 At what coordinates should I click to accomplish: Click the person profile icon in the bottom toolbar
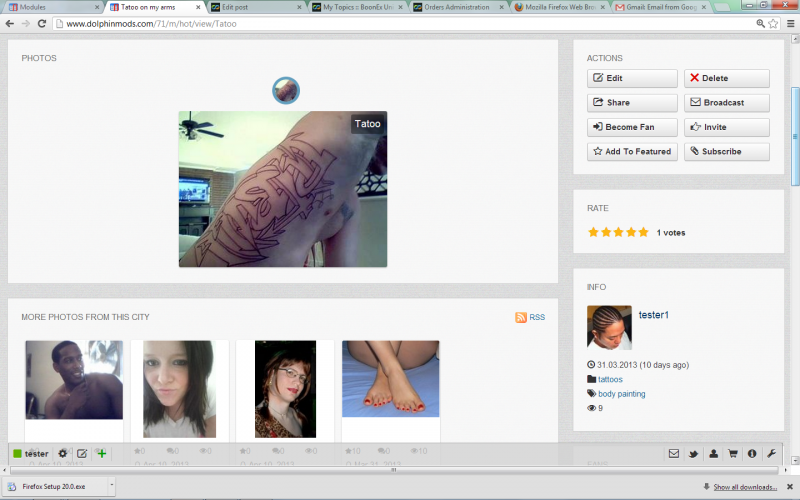pos(713,453)
